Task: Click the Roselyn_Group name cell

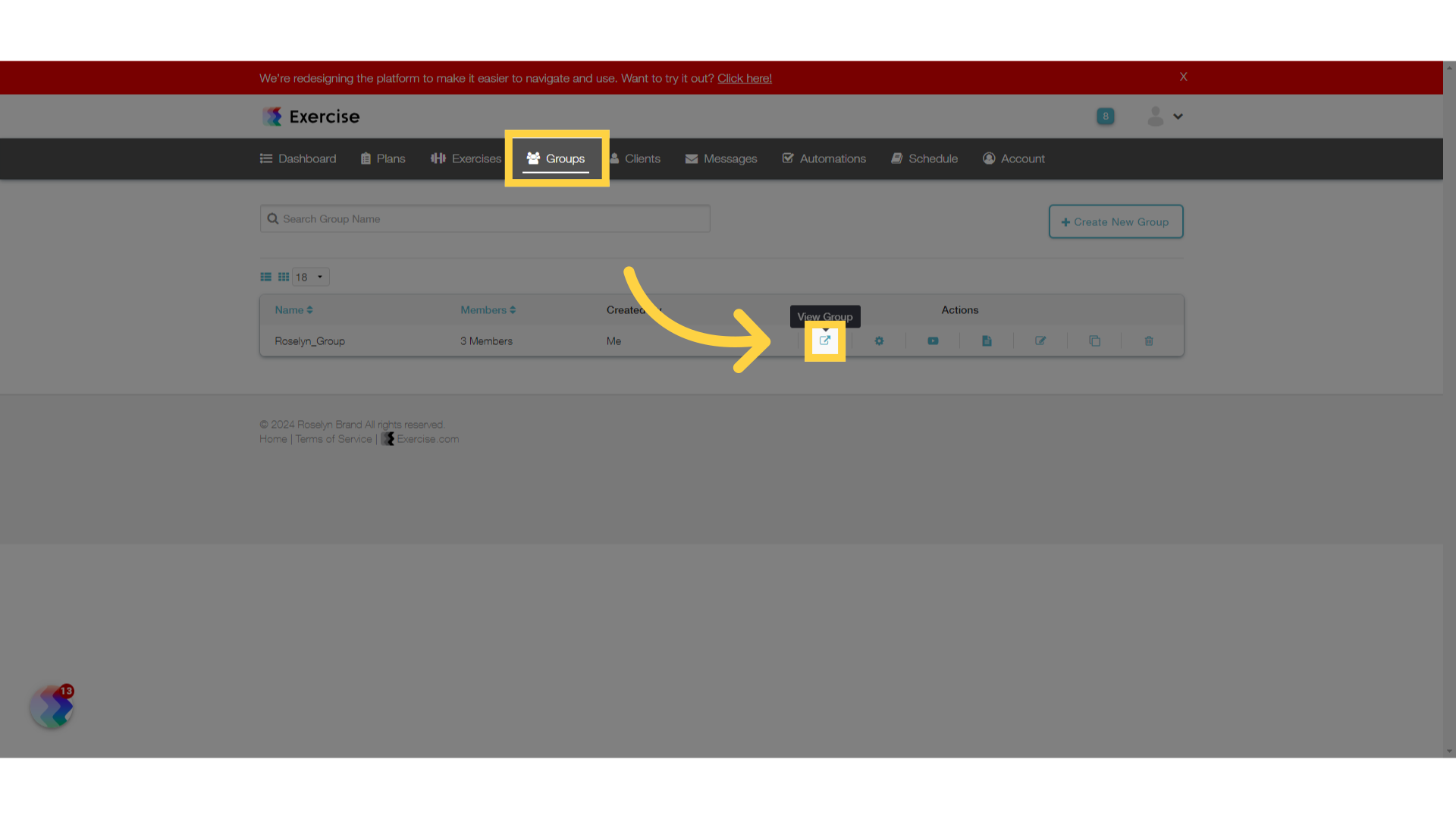Action: [x=309, y=341]
